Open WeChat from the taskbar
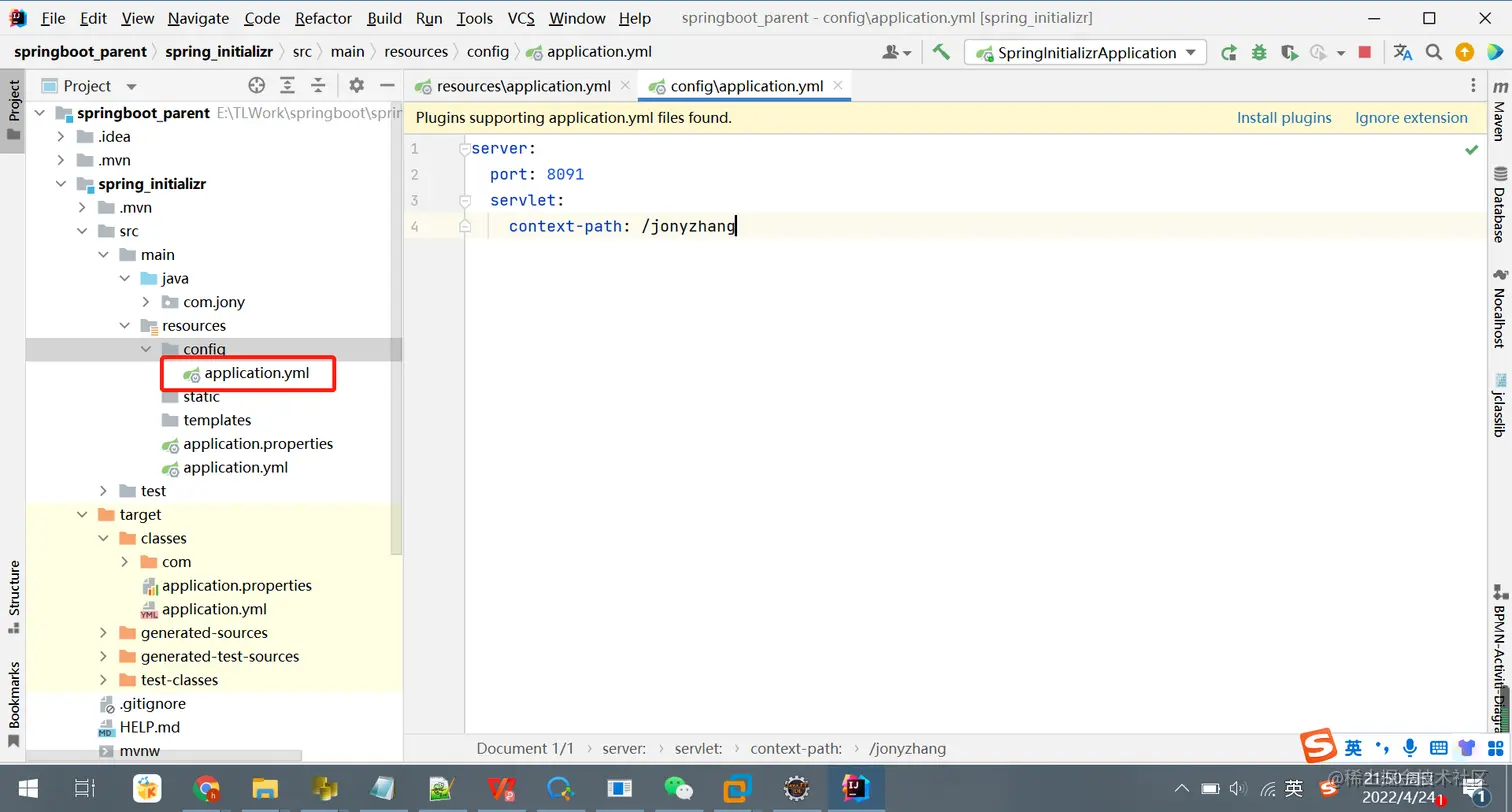This screenshot has width=1512, height=812. coord(679,788)
